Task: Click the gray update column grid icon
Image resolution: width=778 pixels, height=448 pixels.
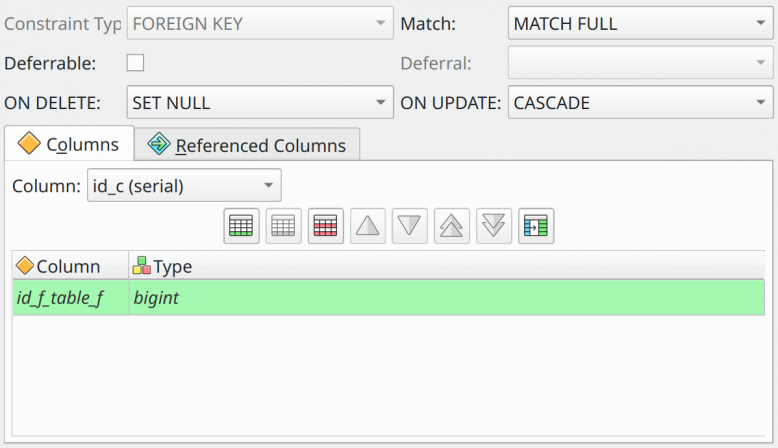Action: coord(283,226)
